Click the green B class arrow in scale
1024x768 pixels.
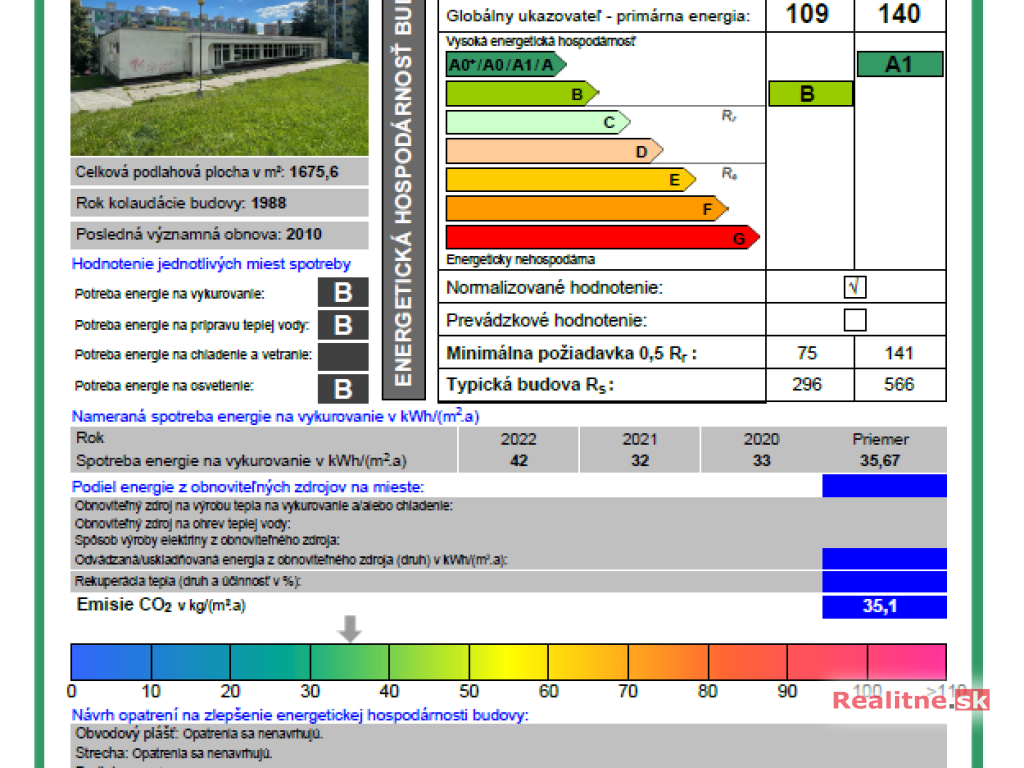coord(522,94)
